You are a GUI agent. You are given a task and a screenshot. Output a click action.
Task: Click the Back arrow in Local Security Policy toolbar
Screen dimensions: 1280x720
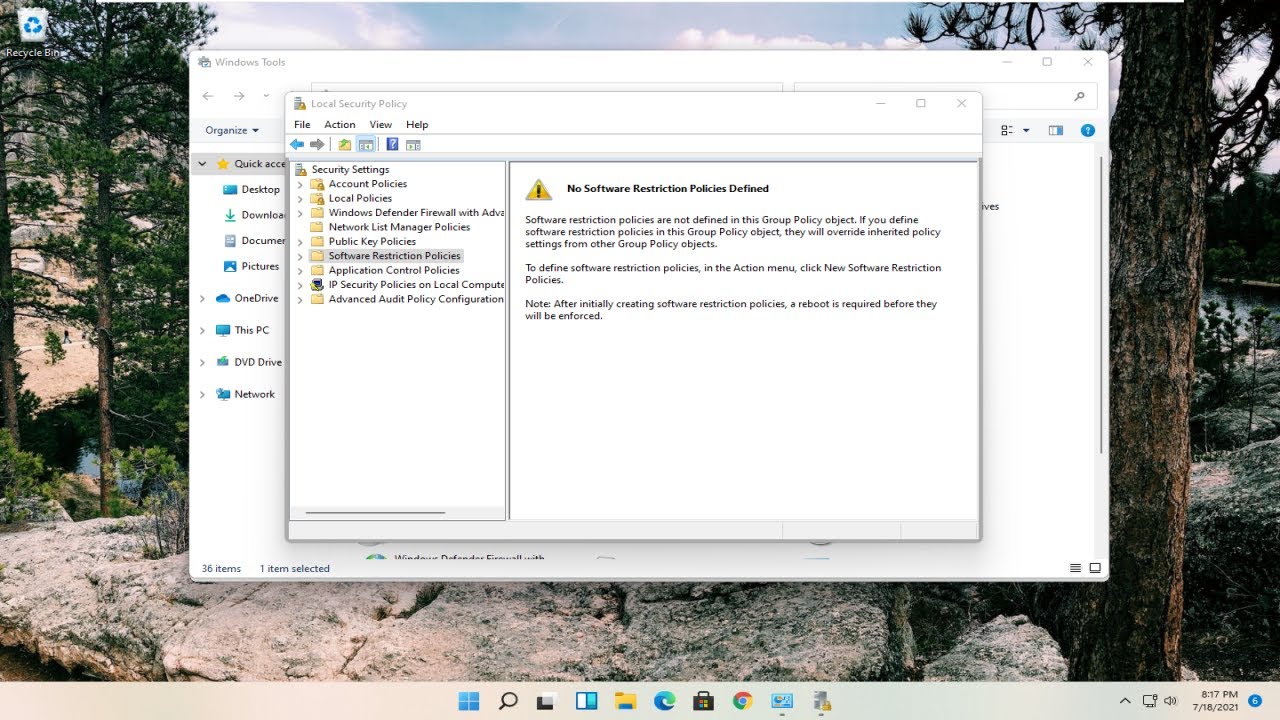pyautogui.click(x=297, y=144)
